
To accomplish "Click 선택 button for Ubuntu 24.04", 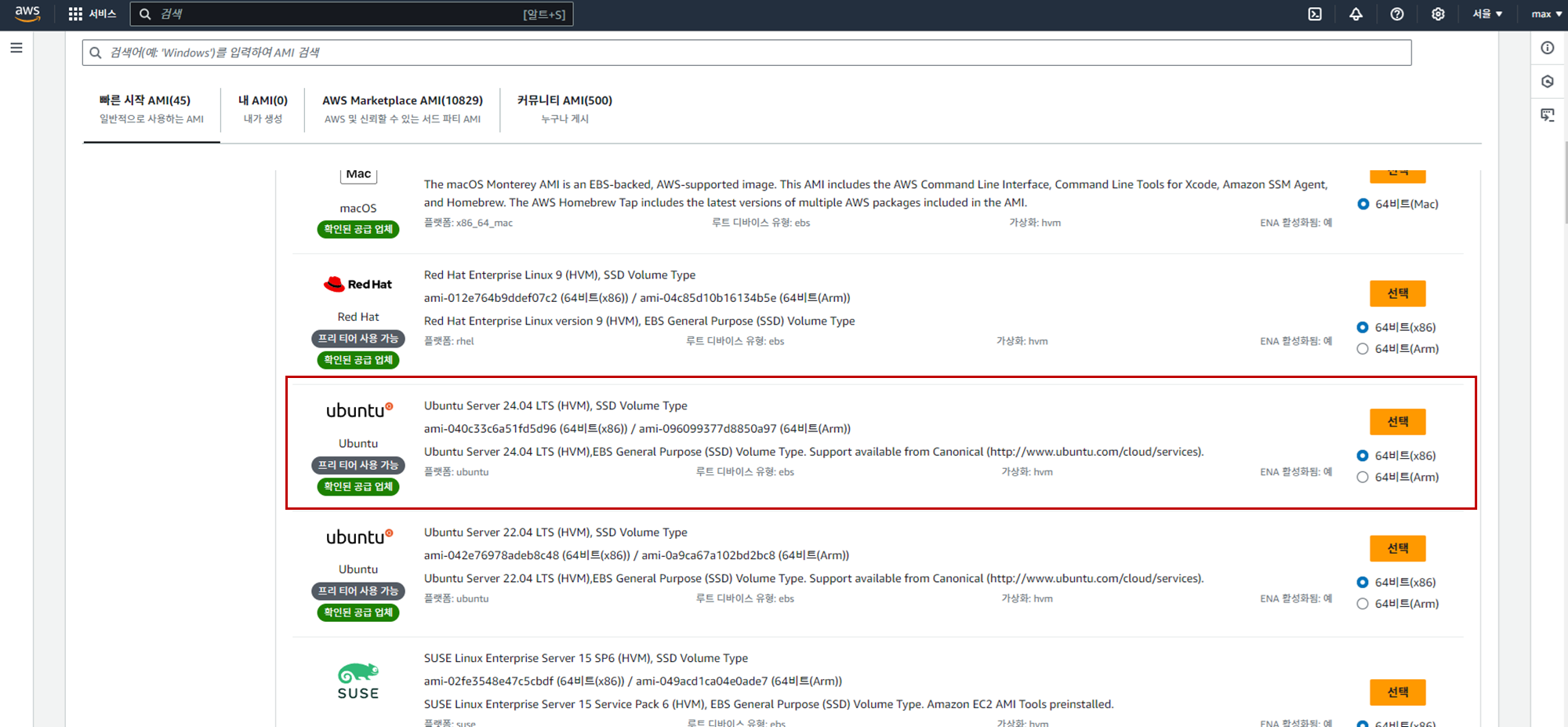I will [1398, 422].
